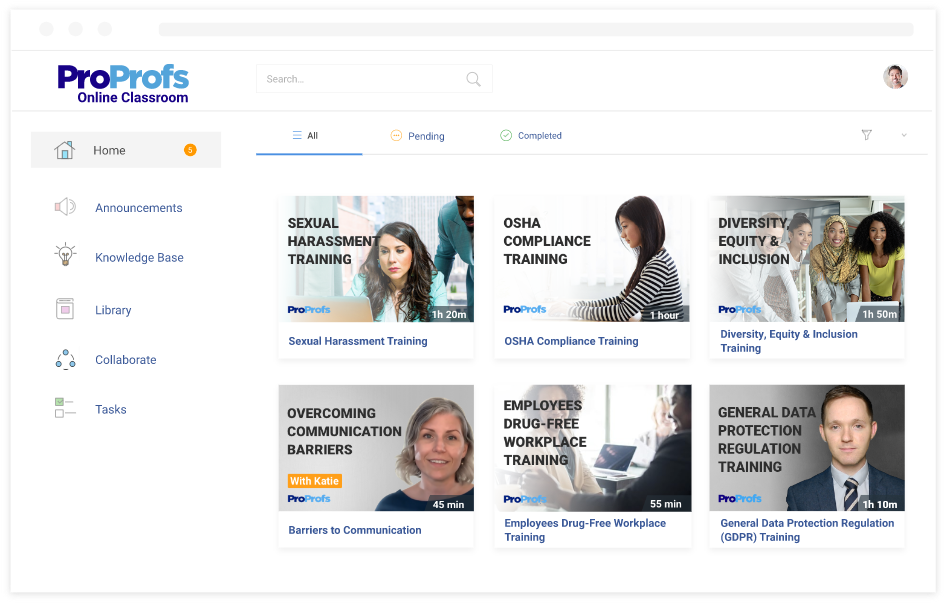Image resolution: width=947 pixels, height=604 pixels.
Task: Click the Barriers to Communication thumbnail
Action: (x=376, y=448)
